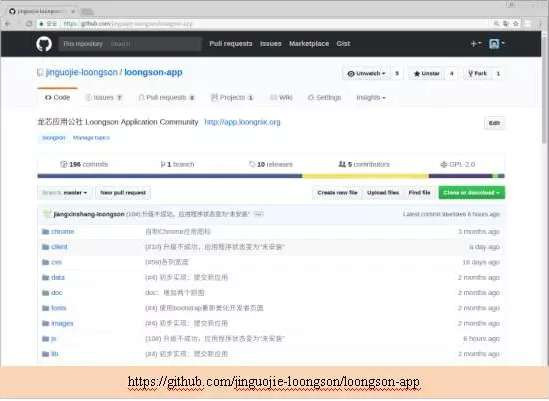Open the lib folder
The width and height of the screenshot is (549, 401).
click(55, 354)
